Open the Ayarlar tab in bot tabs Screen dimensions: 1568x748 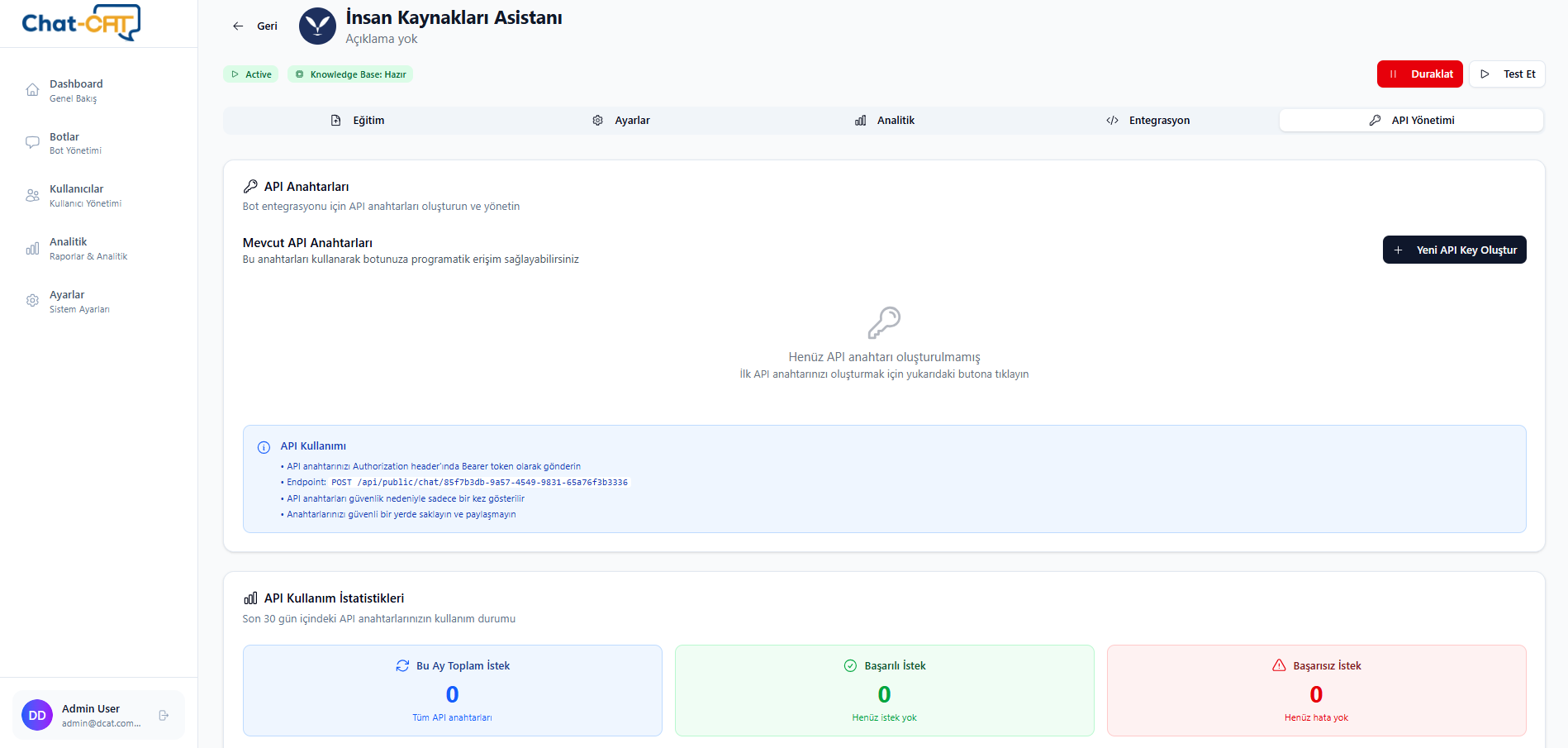click(620, 121)
